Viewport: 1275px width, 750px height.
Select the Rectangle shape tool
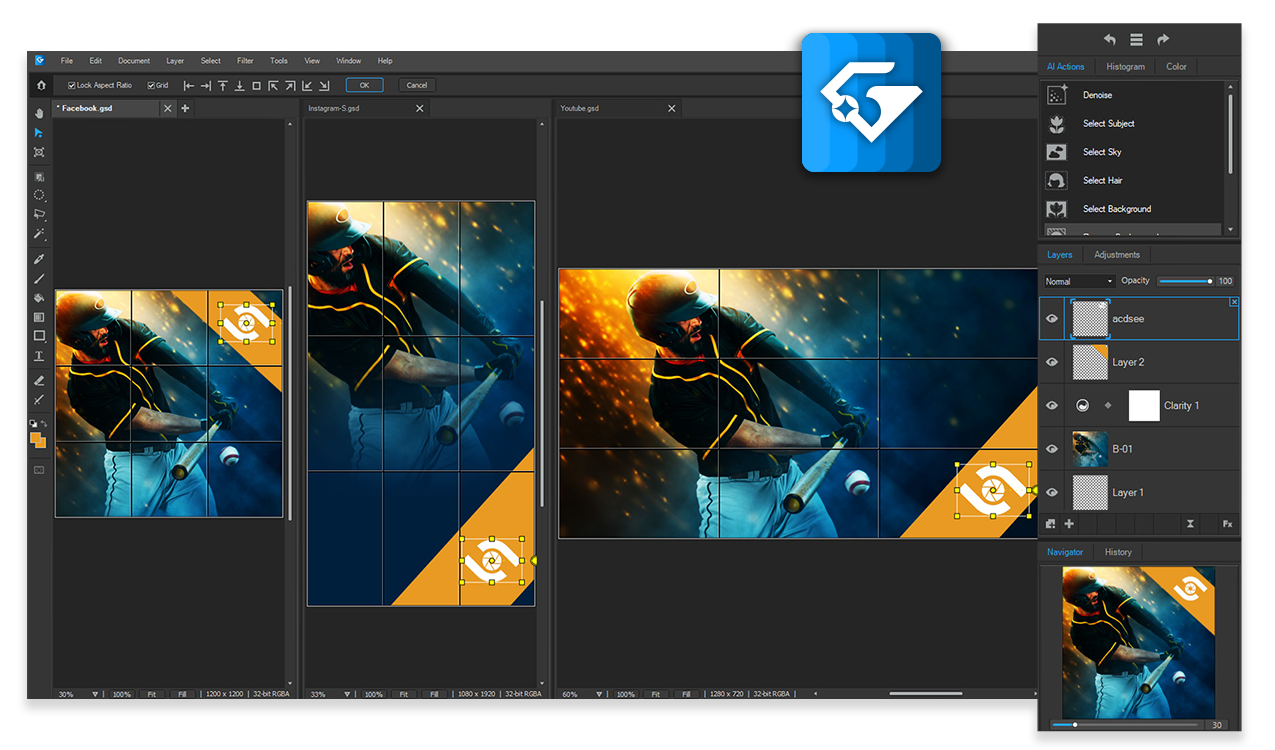39,336
